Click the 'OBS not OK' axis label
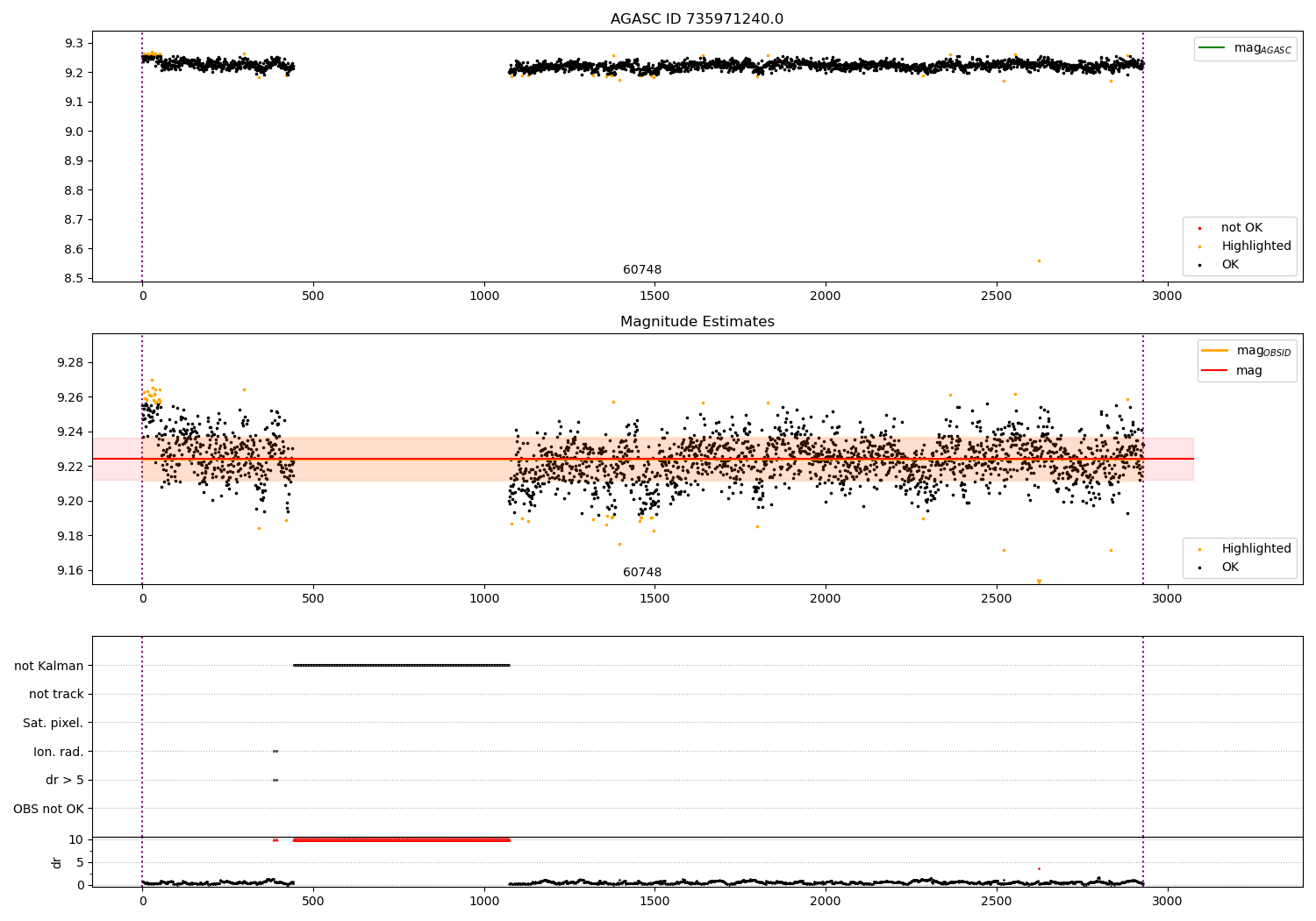Viewport: 1316px width, 921px height. (x=49, y=809)
